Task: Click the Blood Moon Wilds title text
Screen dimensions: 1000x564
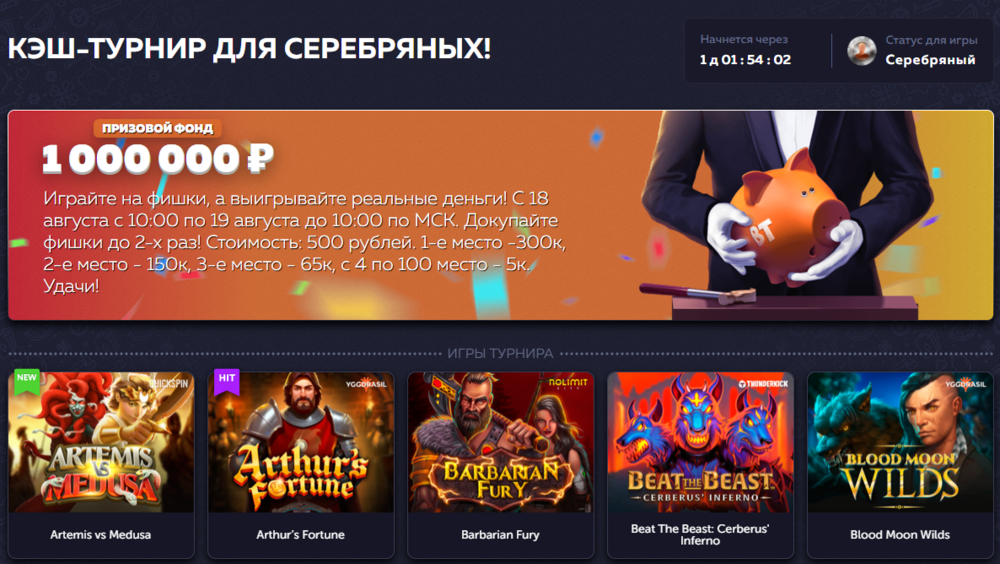Action: [x=900, y=535]
